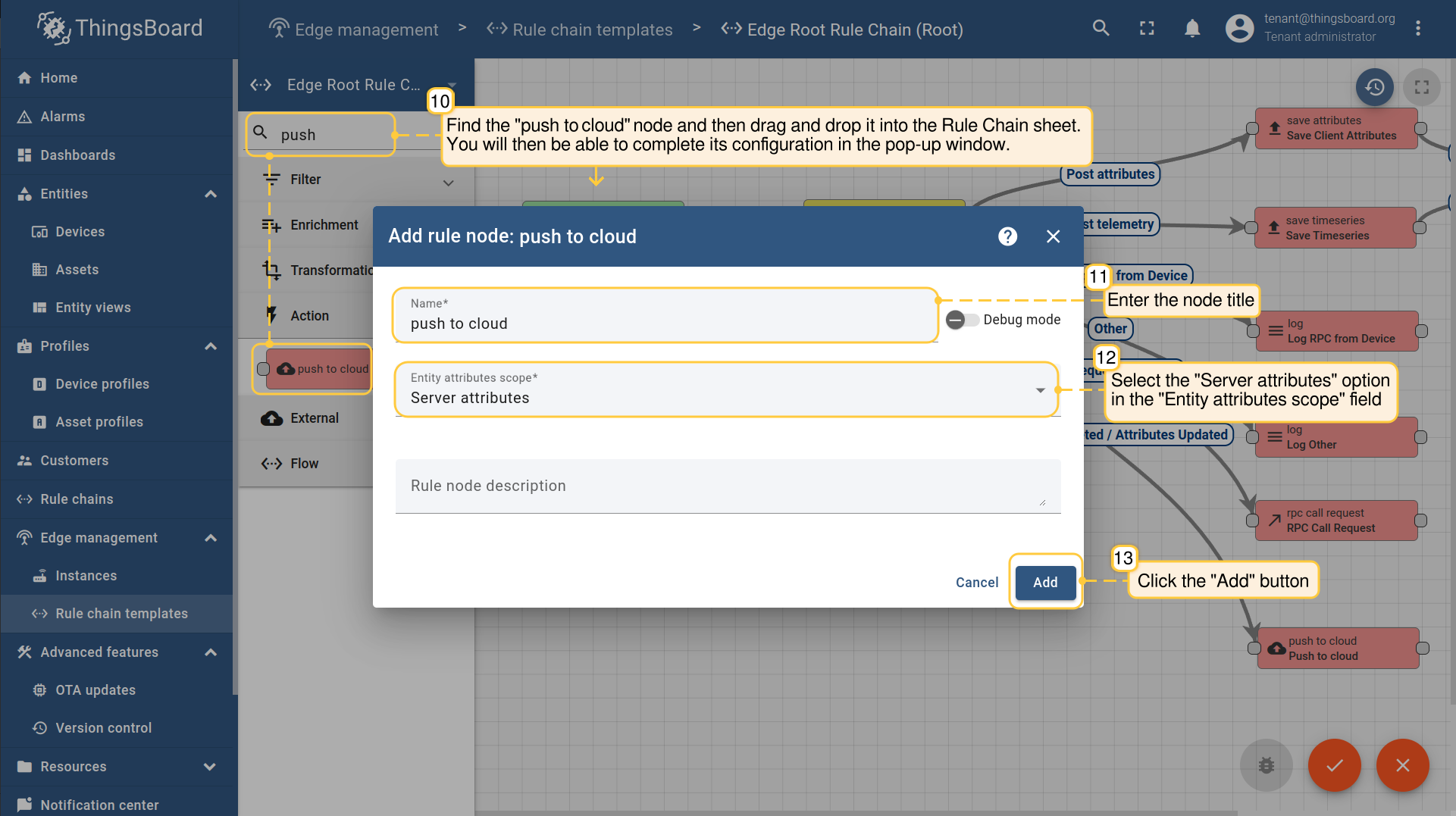Expand the Resources sidebar section

tap(211, 767)
